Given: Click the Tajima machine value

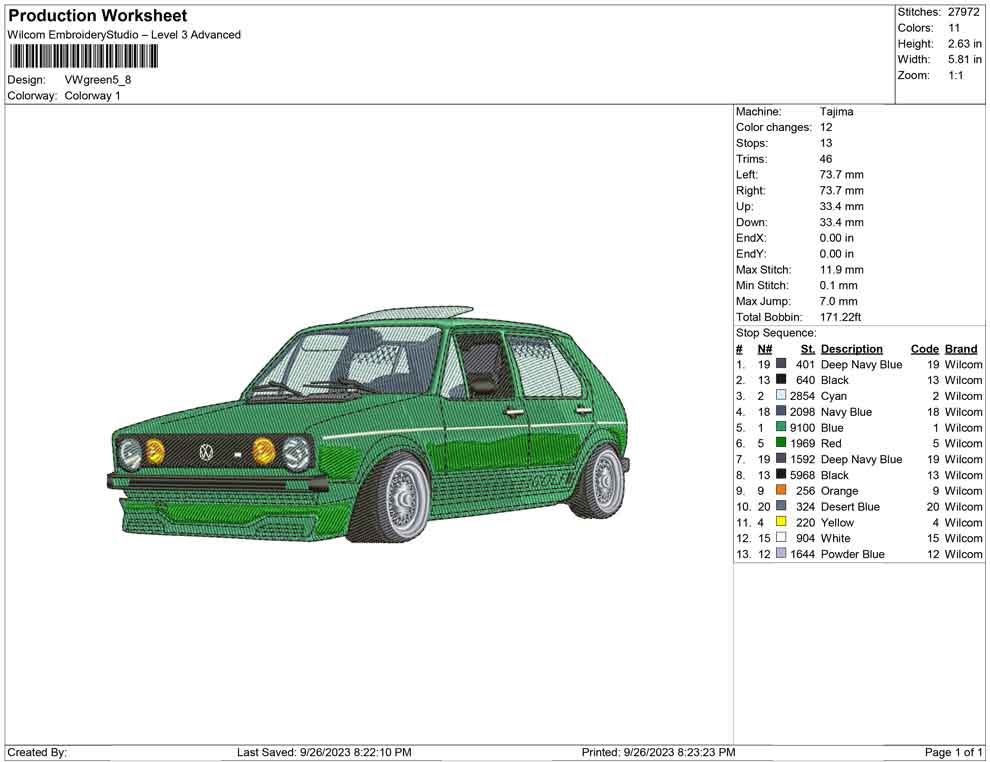Looking at the screenshot, I should [x=836, y=112].
